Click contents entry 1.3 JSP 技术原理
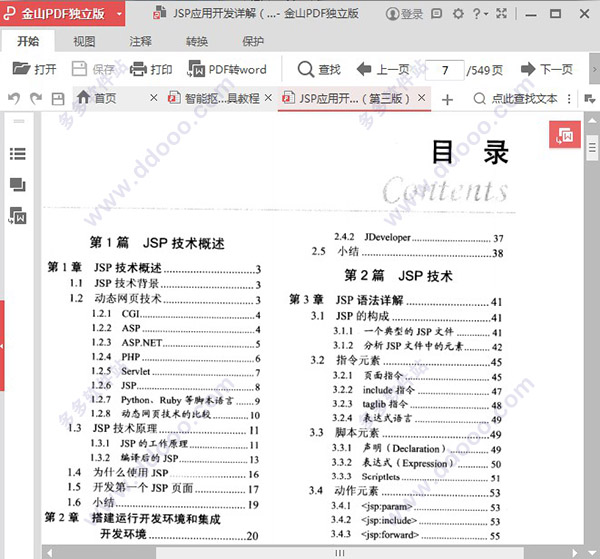Image resolution: width=600 pixels, height=559 pixels. click(163, 429)
